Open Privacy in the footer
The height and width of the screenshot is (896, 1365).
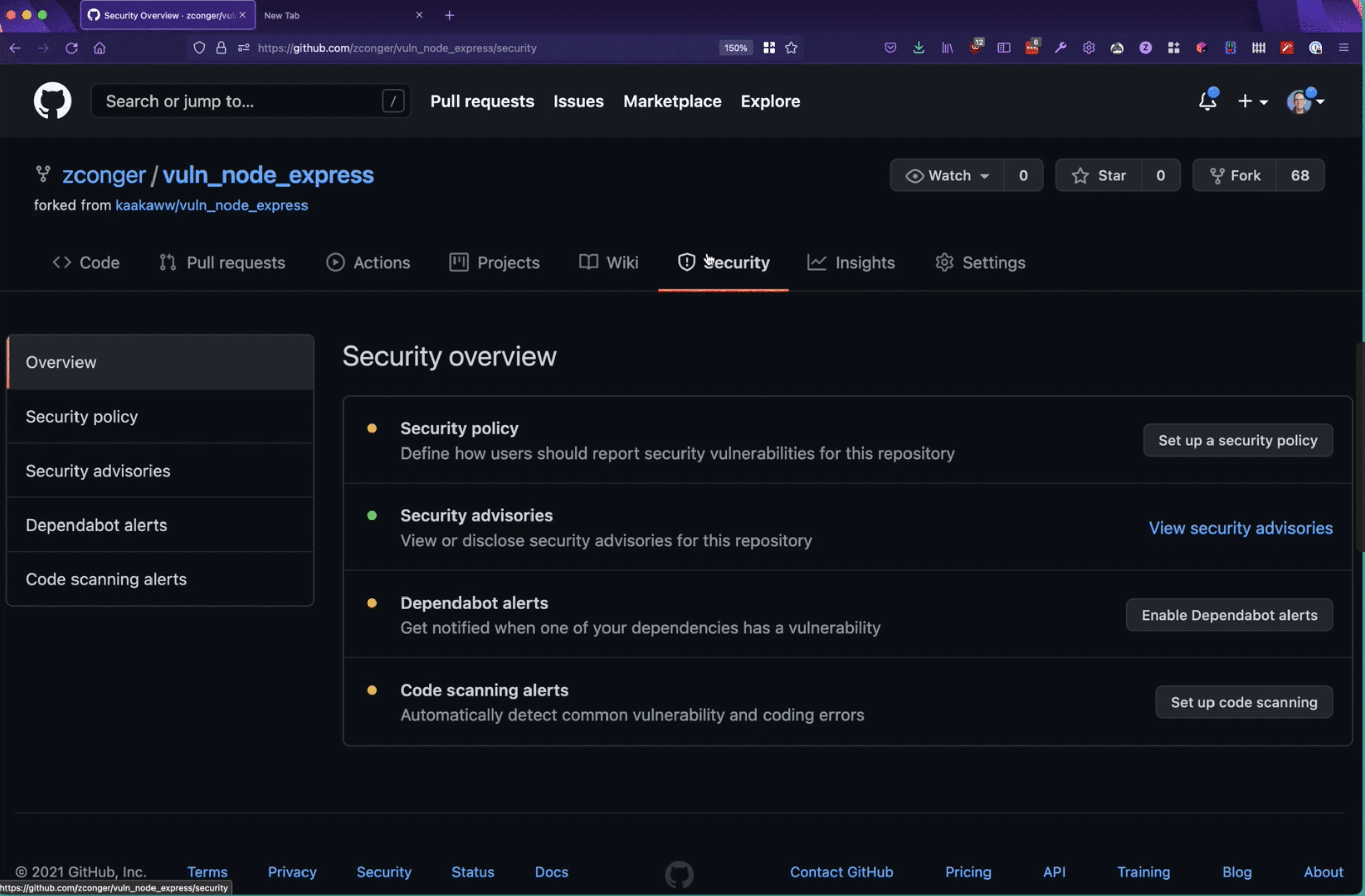(292, 871)
